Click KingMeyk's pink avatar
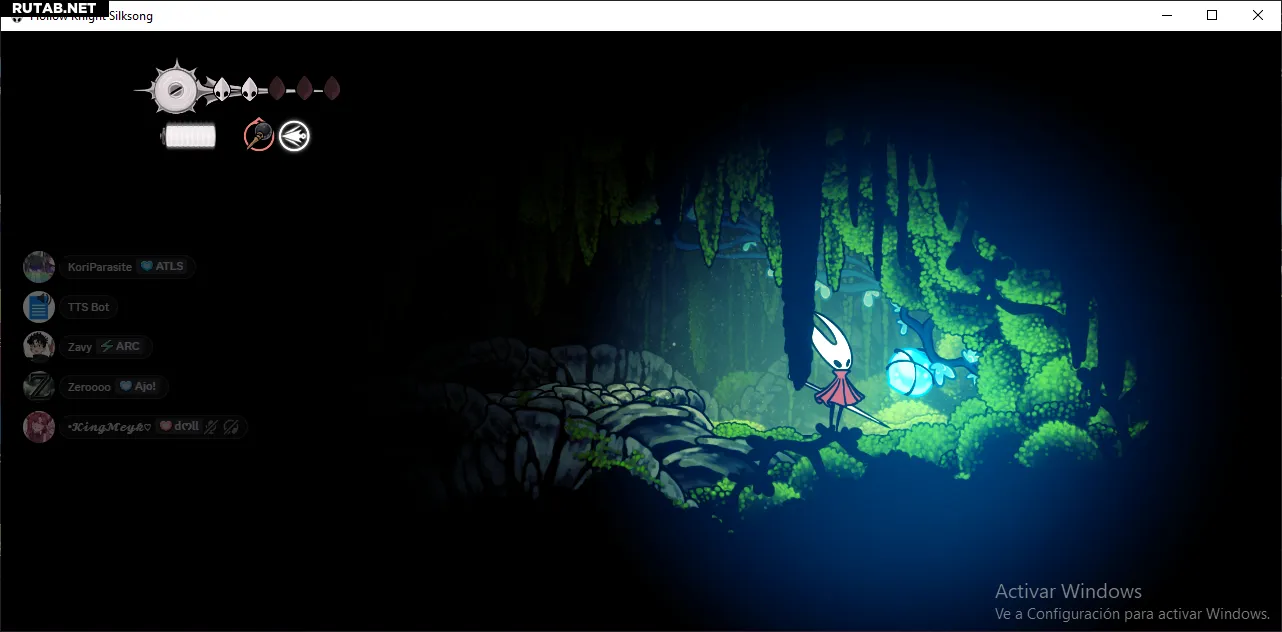Viewport: 1282px width, 632px height. (x=39, y=427)
